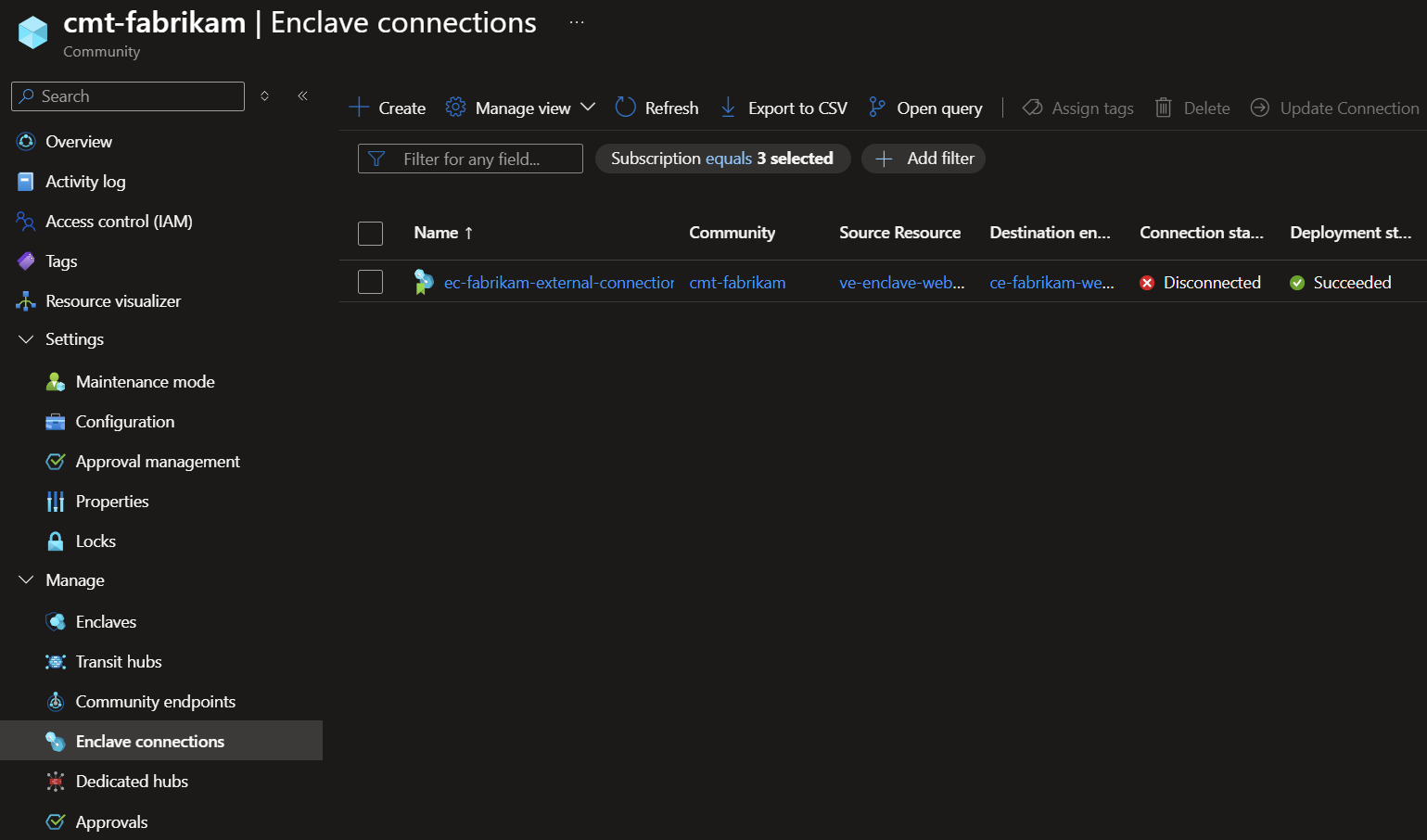
Task: Collapse the Manage section
Action: coord(26,580)
